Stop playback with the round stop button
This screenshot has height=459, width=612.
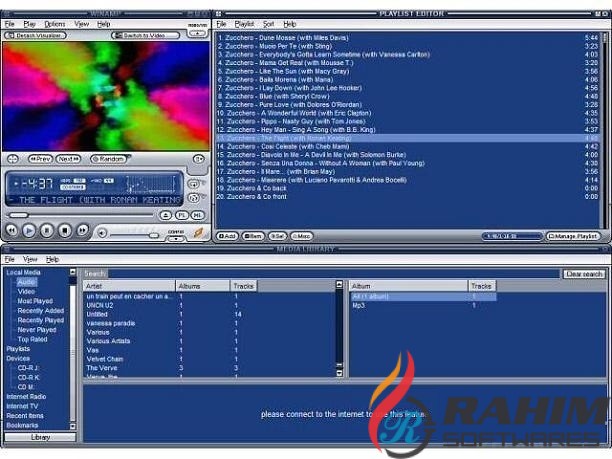coord(65,230)
